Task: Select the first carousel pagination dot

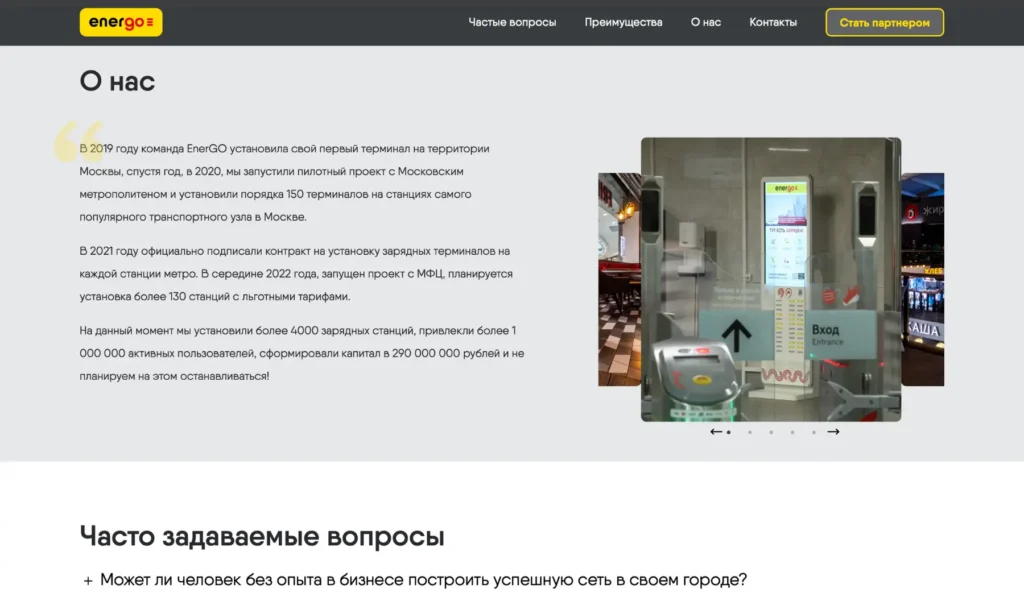Action: point(729,432)
